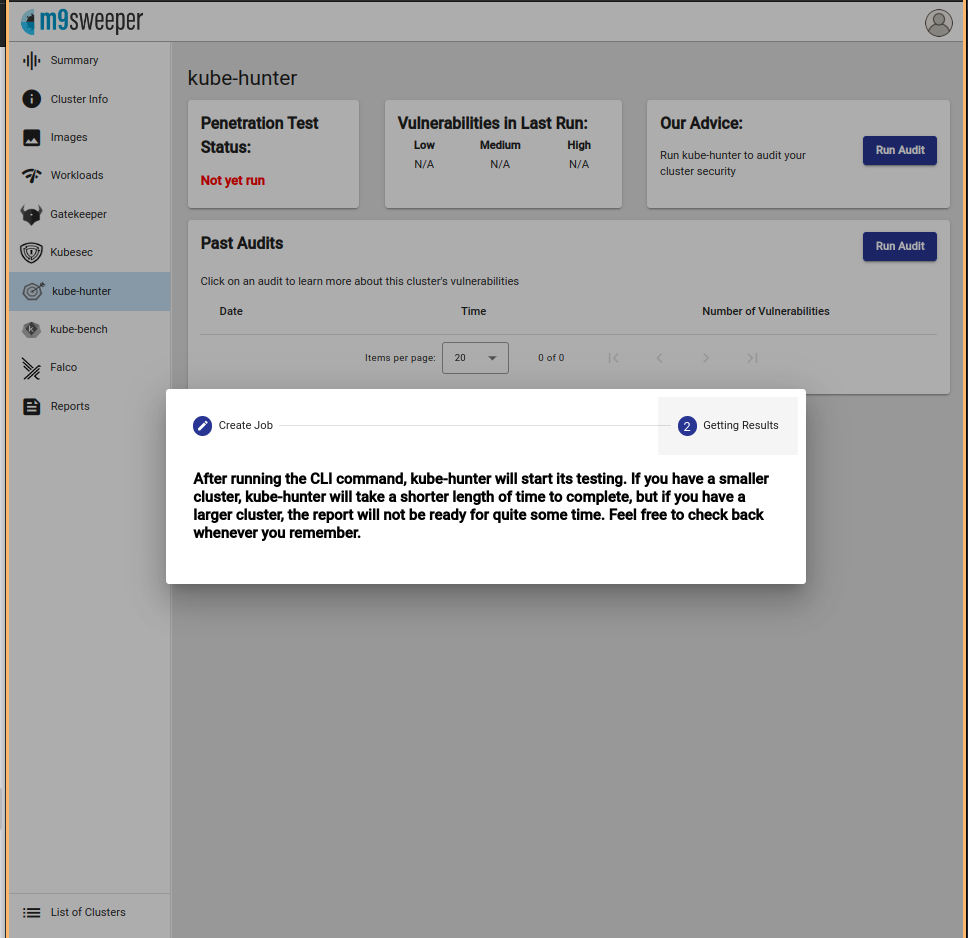Click the Falco icon in sidebar
The height and width of the screenshot is (938, 968).
[x=32, y=368]
